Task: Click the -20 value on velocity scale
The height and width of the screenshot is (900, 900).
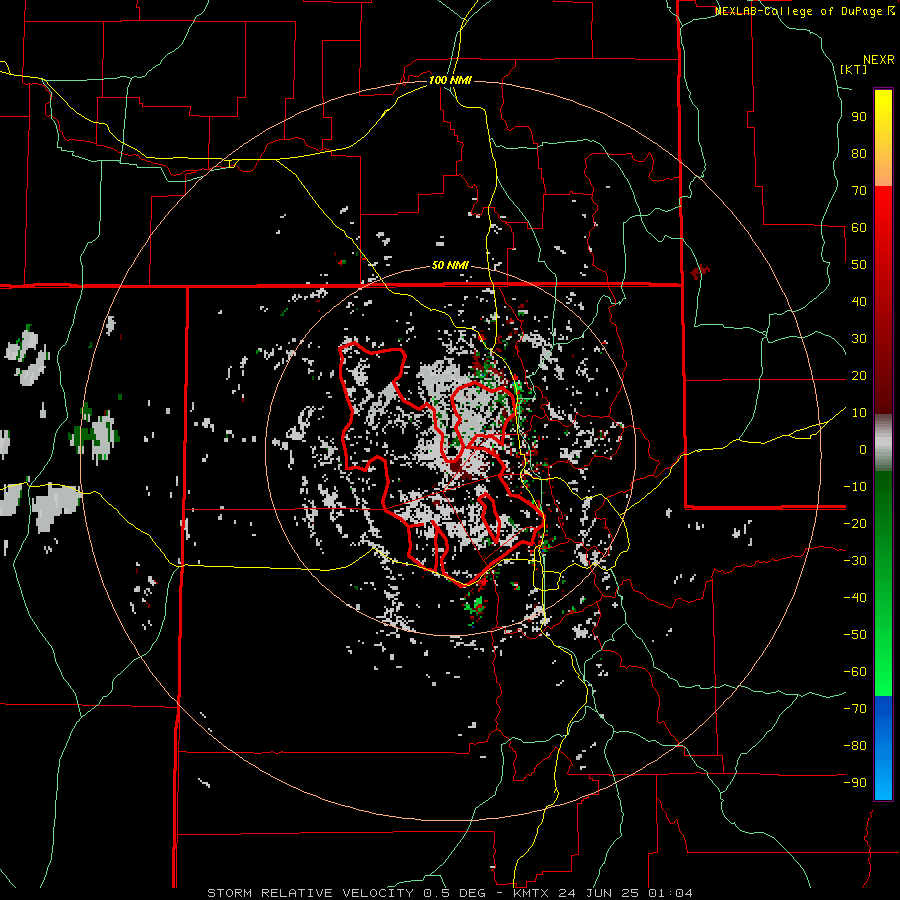Action: point(855,524)
